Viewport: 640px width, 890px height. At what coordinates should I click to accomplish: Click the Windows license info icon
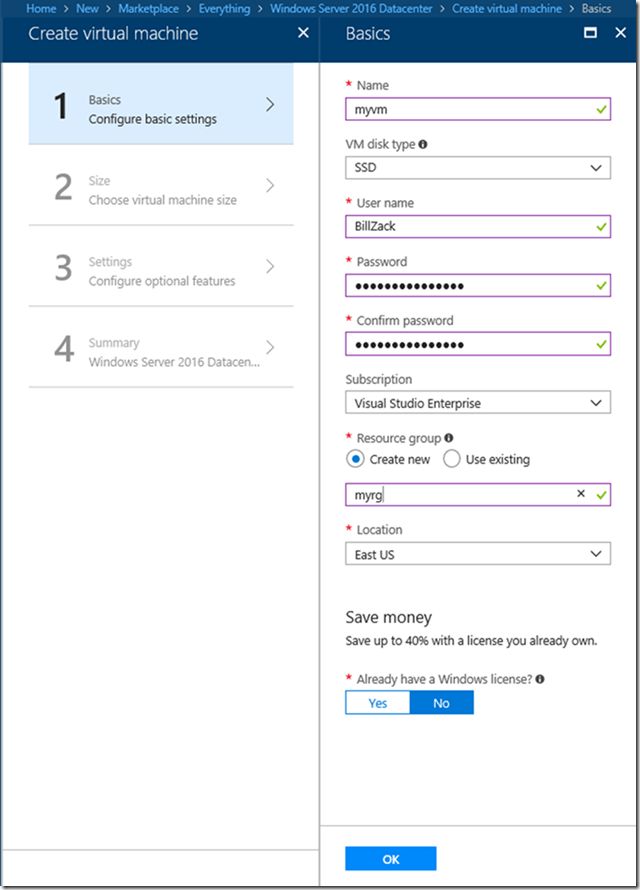(x=540, y=679)
